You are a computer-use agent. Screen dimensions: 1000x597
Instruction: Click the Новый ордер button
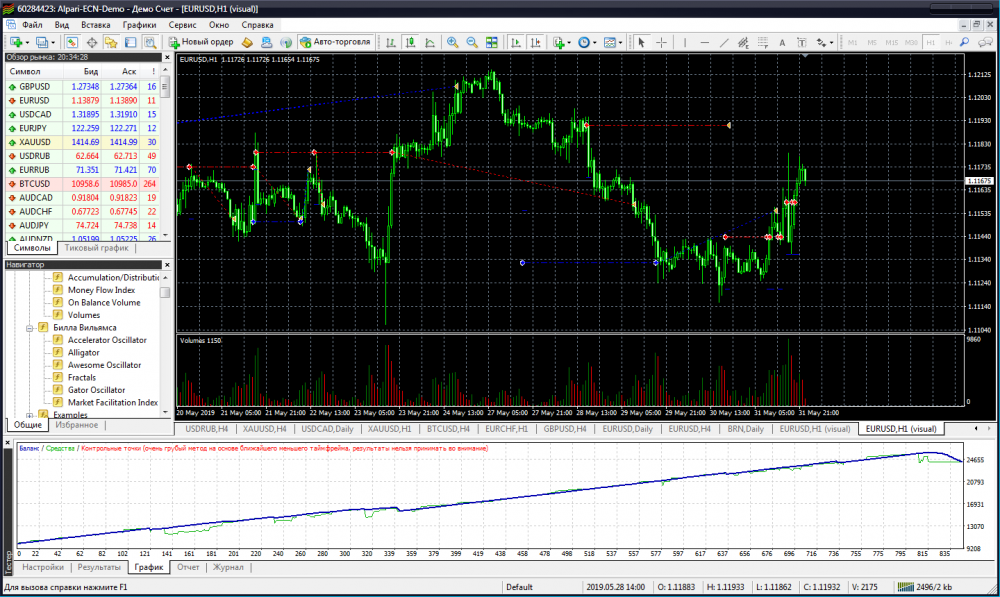point(200,42)
